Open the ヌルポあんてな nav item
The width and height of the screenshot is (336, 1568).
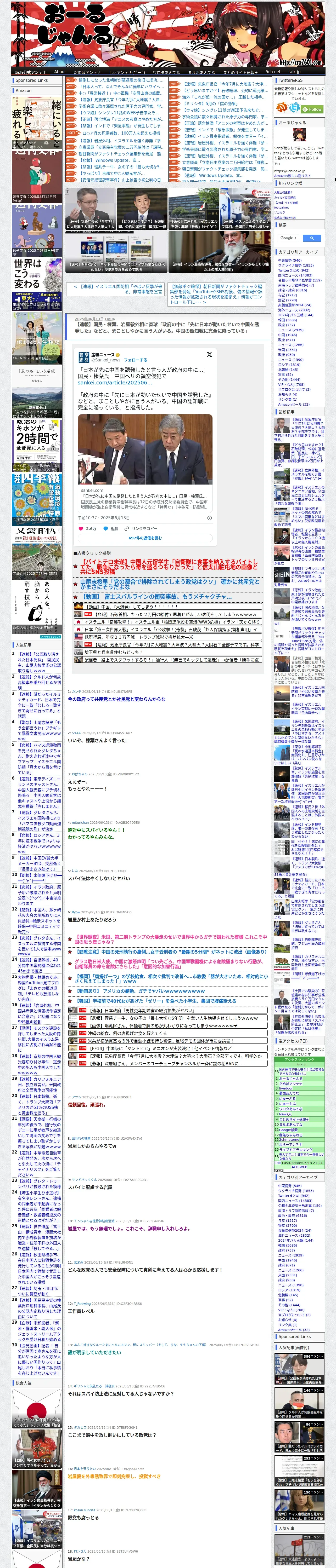tap(201, 72)
